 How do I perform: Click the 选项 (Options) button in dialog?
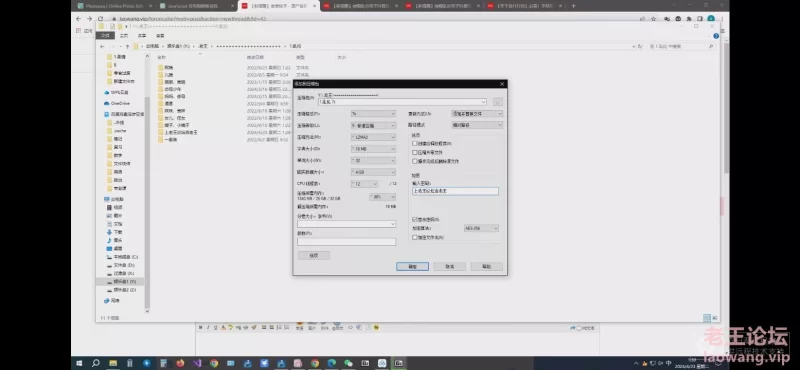314,255
